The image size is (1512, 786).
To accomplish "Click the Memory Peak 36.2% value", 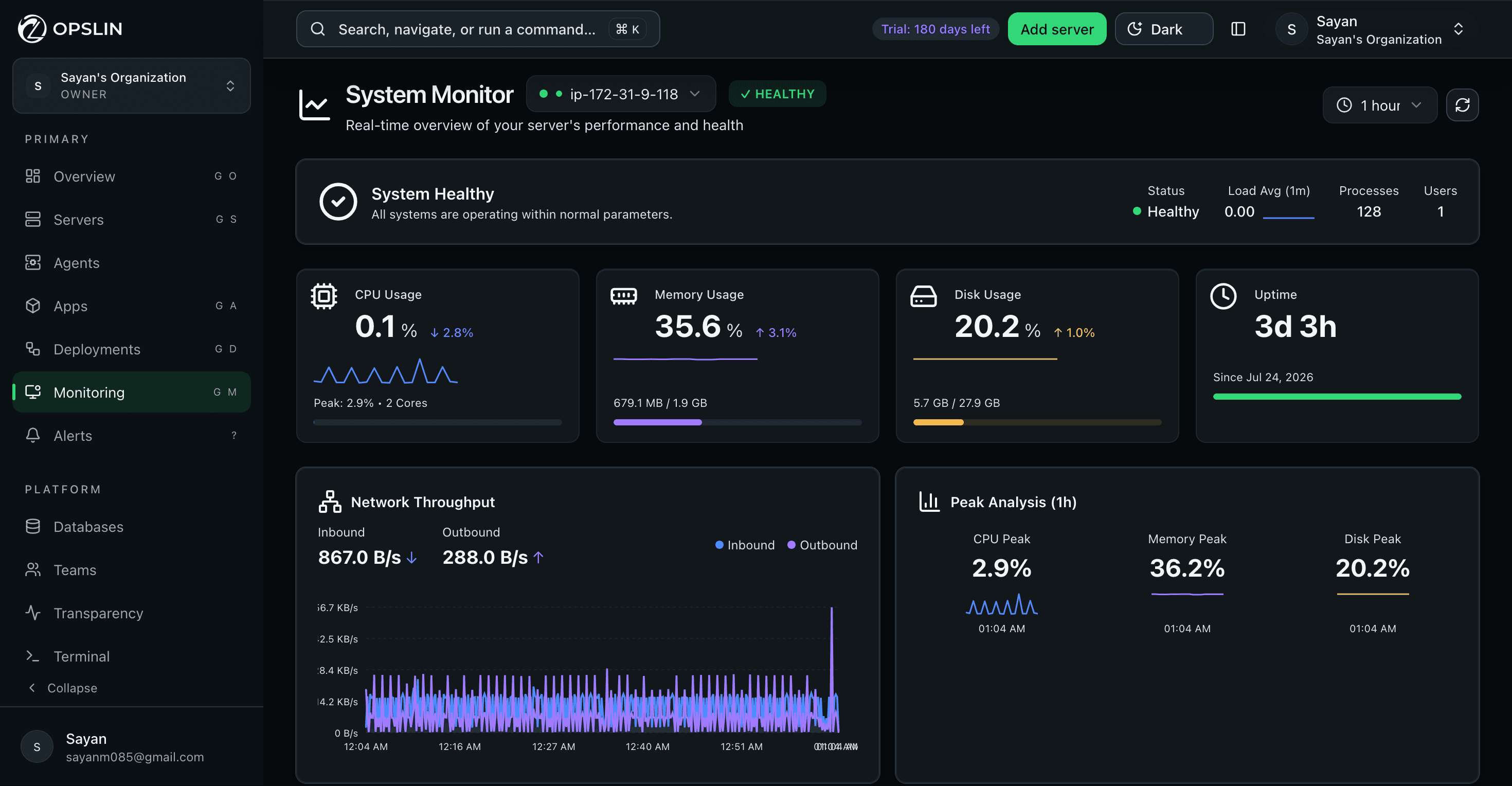I will [1187, 567].
